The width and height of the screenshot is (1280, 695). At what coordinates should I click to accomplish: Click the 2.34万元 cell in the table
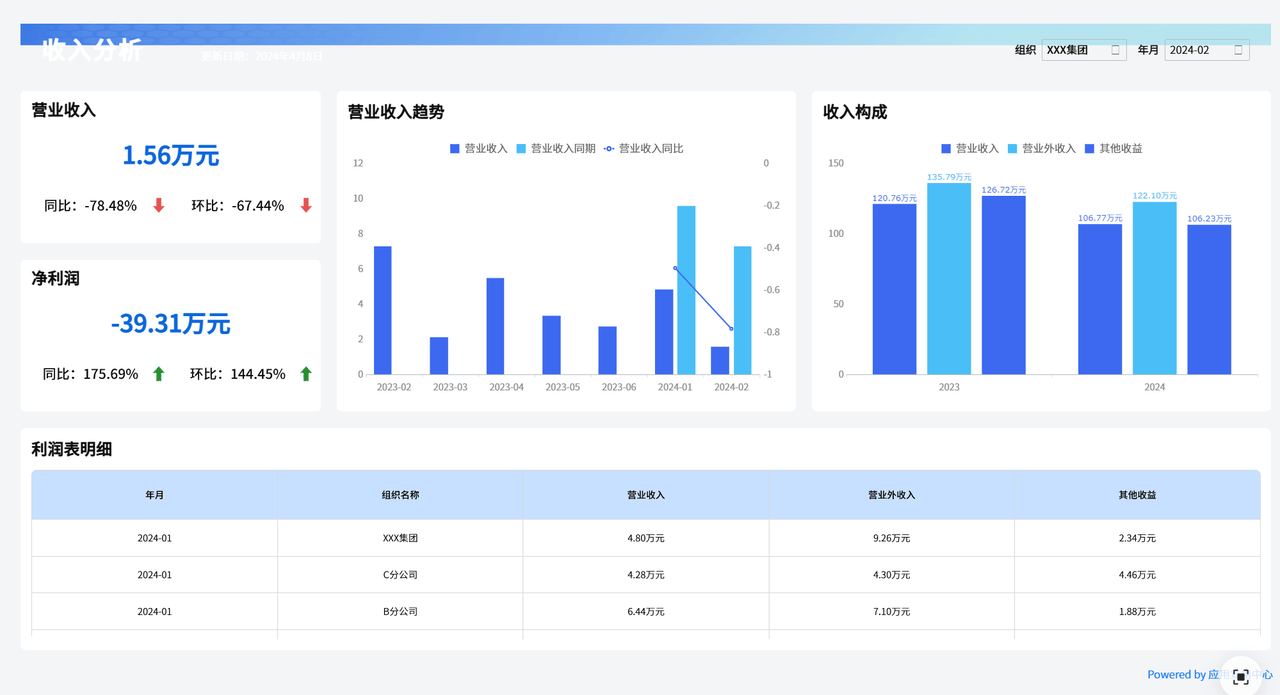(1137, 538)
